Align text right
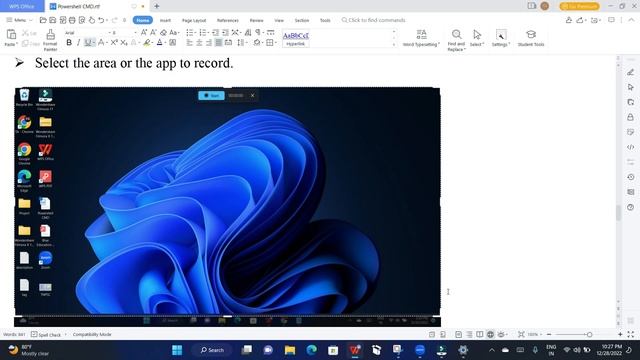This screenshot has width=640, height=360. point(209,42)
